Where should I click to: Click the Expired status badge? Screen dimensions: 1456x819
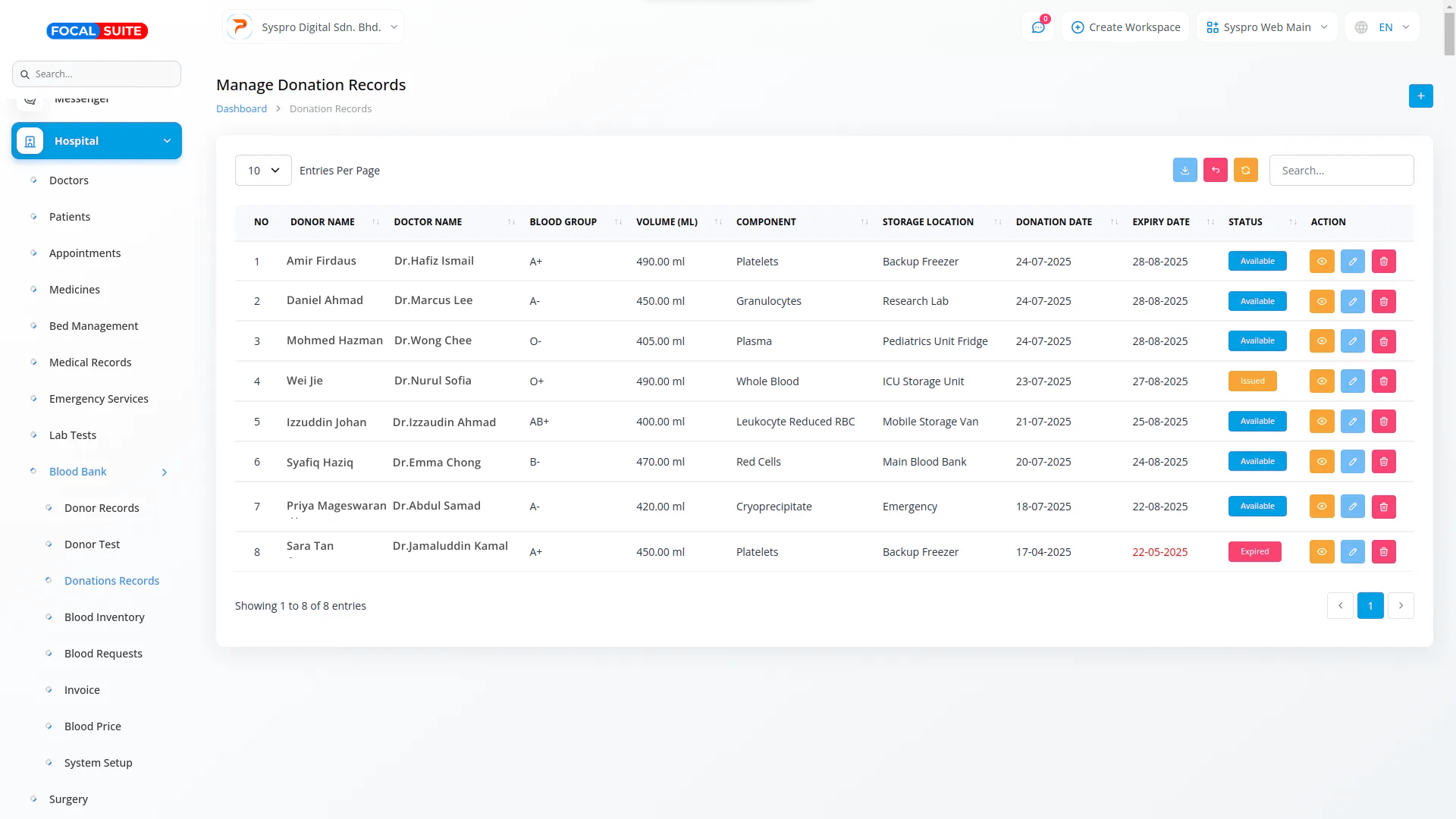click(x=1254, y=552)
